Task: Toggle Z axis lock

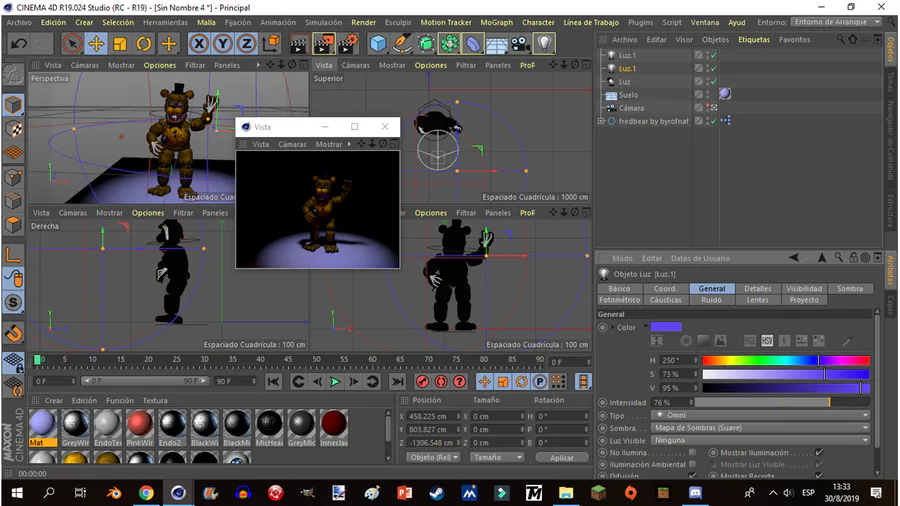Action: click(246, 44)
